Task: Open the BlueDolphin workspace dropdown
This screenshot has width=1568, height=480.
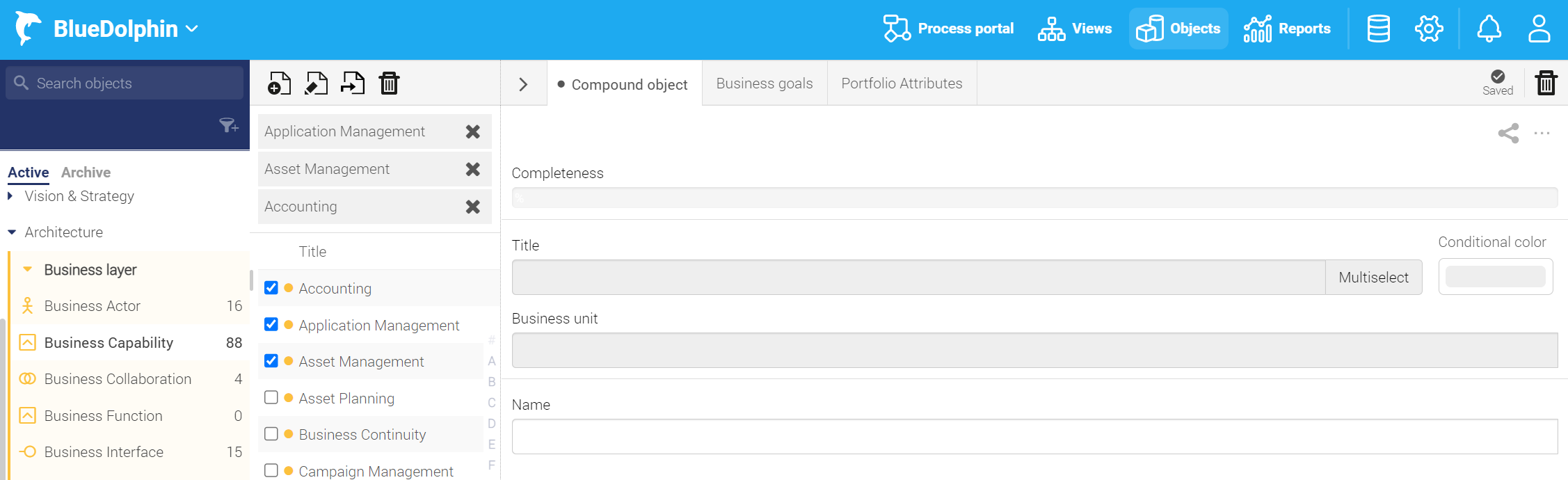Action: [193, 29]
